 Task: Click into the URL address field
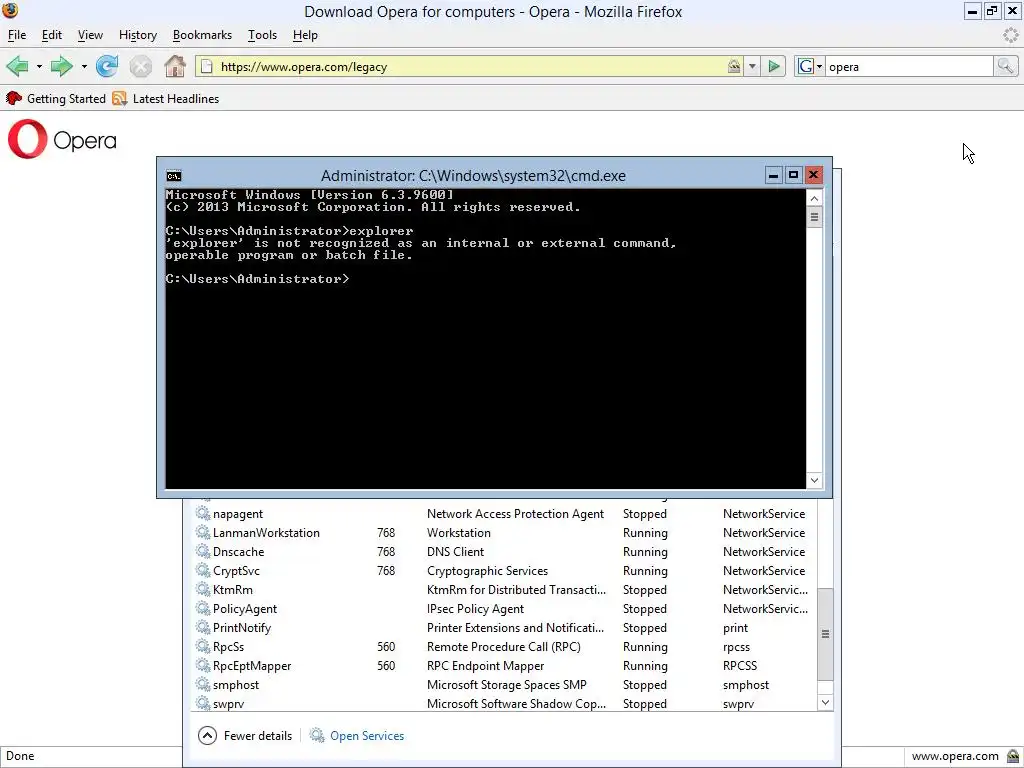(470, 67)
